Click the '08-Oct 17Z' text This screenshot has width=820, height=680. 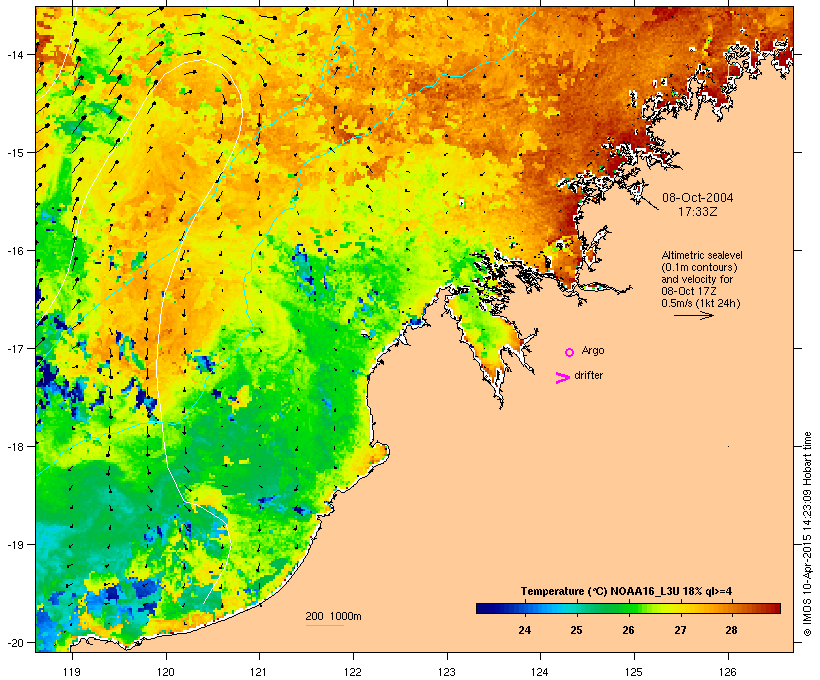(x=689, y=291)
